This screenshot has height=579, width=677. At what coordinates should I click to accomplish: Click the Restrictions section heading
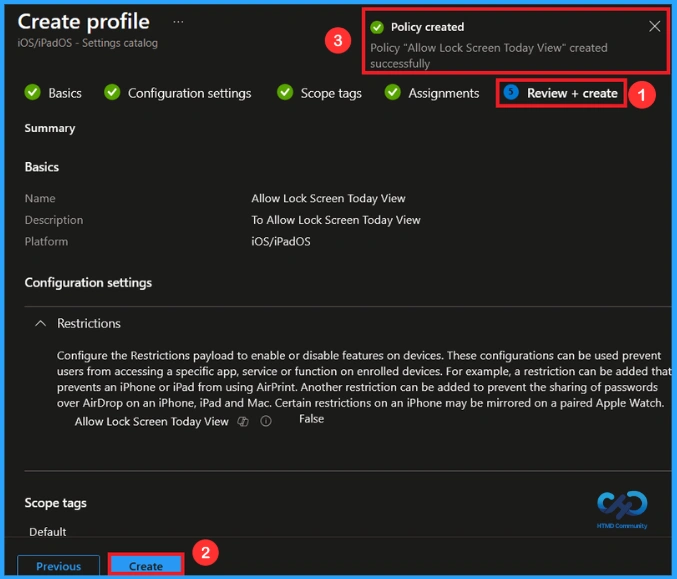point(89,323)
